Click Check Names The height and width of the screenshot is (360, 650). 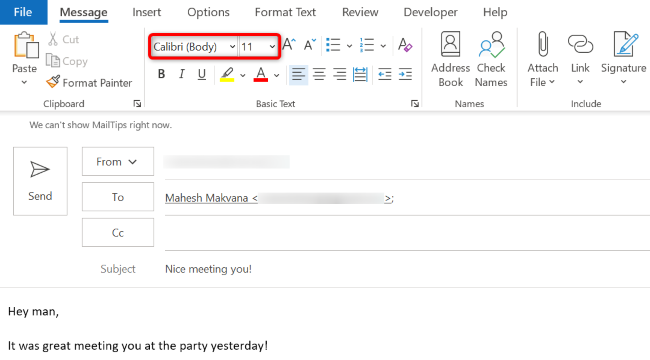tap(491, 59)
